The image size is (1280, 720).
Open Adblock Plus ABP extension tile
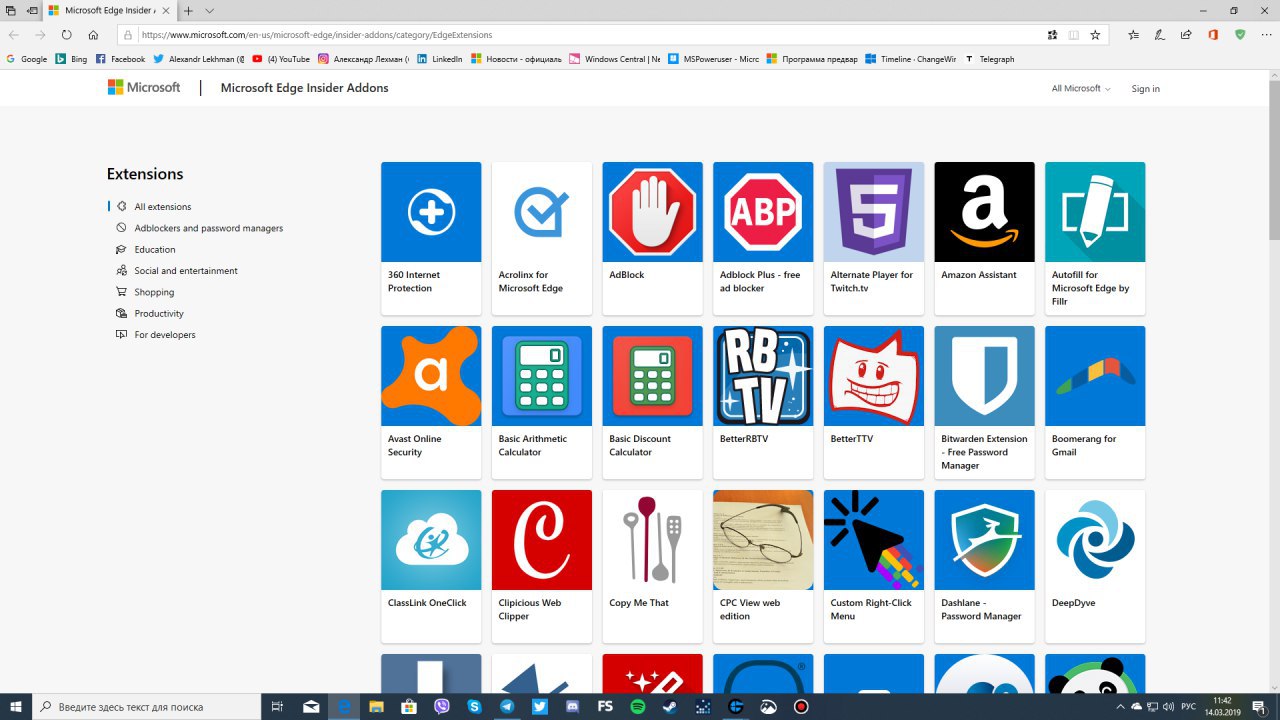tap(763, 238)
